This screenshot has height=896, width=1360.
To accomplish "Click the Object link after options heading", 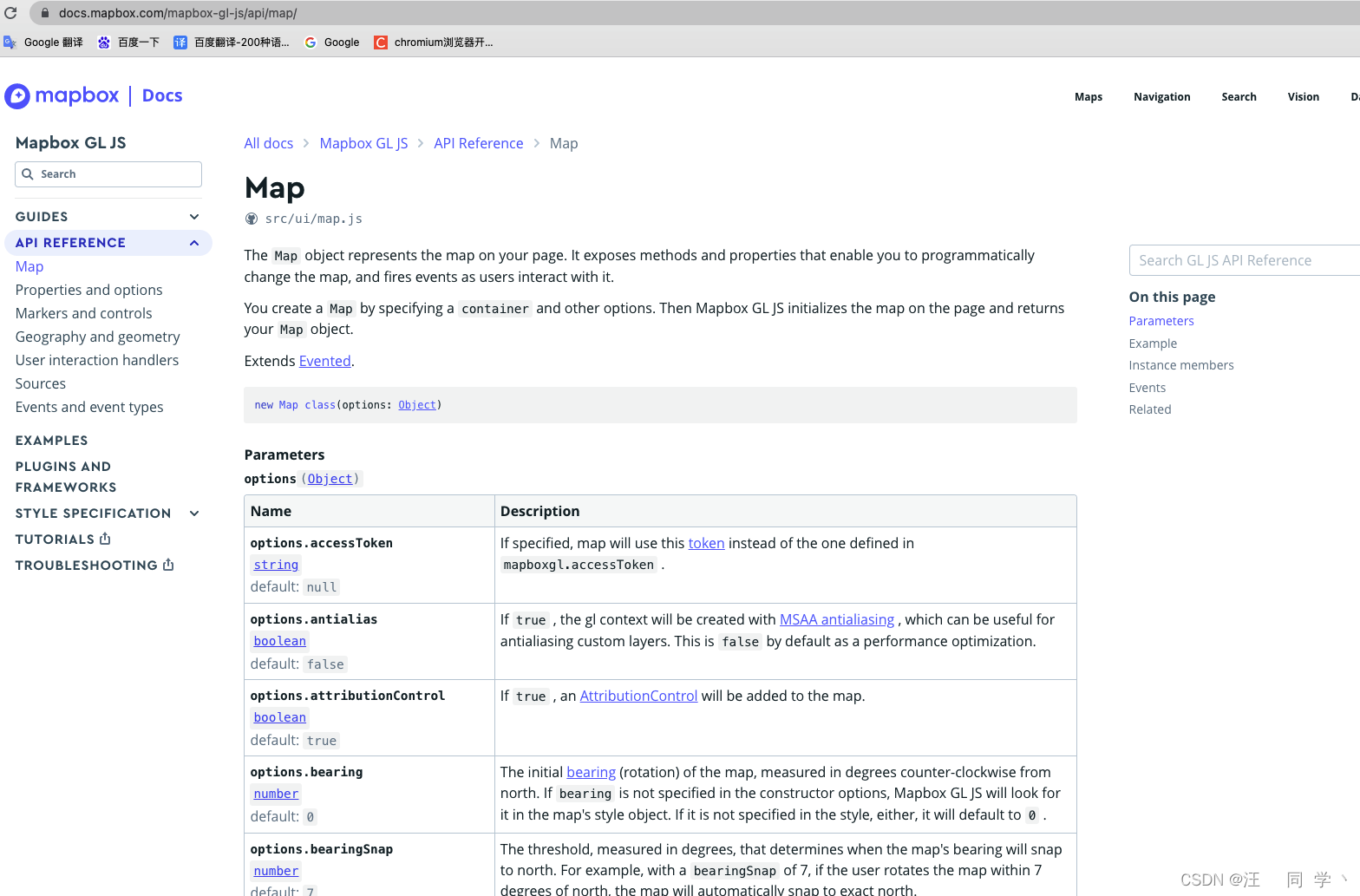I will pos(330,479).
